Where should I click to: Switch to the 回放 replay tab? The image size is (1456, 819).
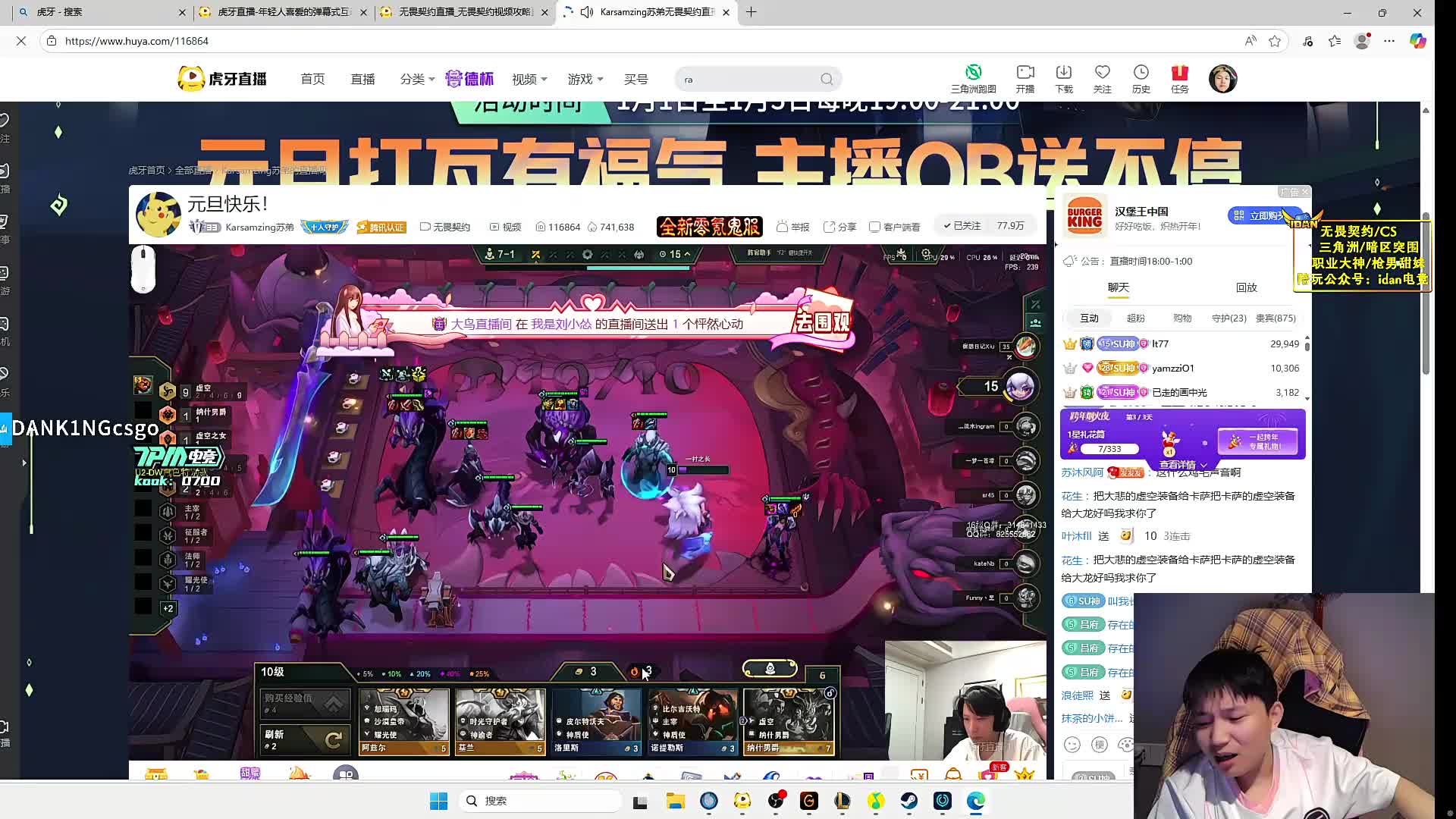1246,287
